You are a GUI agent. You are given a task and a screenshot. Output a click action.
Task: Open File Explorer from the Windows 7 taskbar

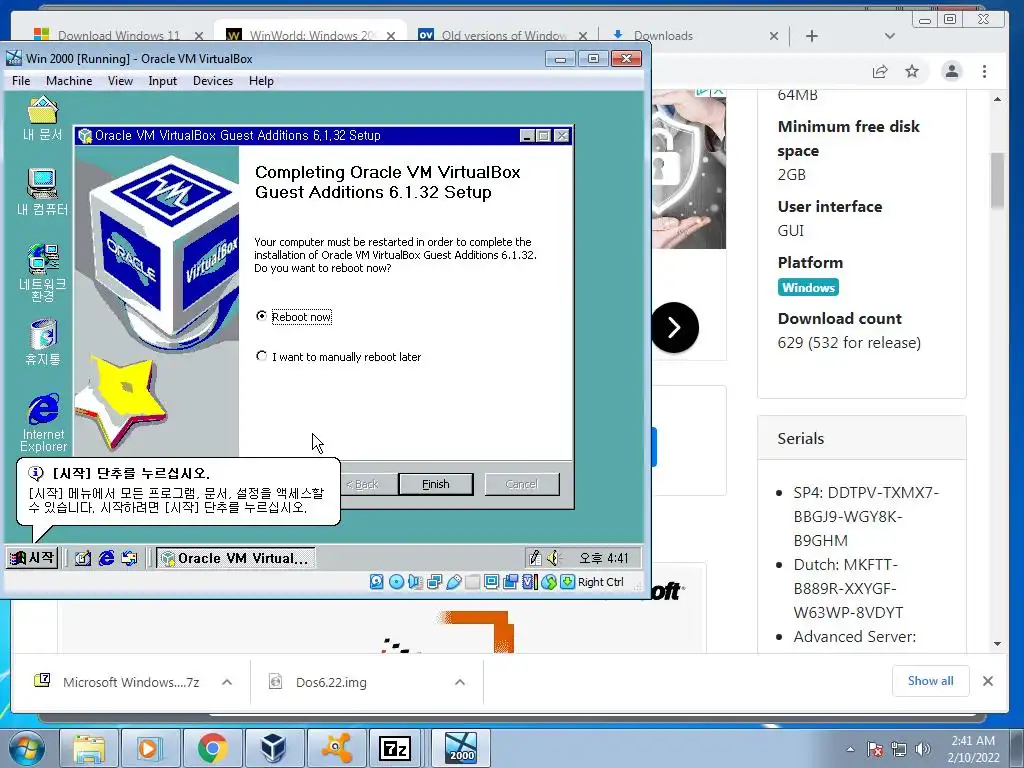pyautogui.click(x=89, y=748)
